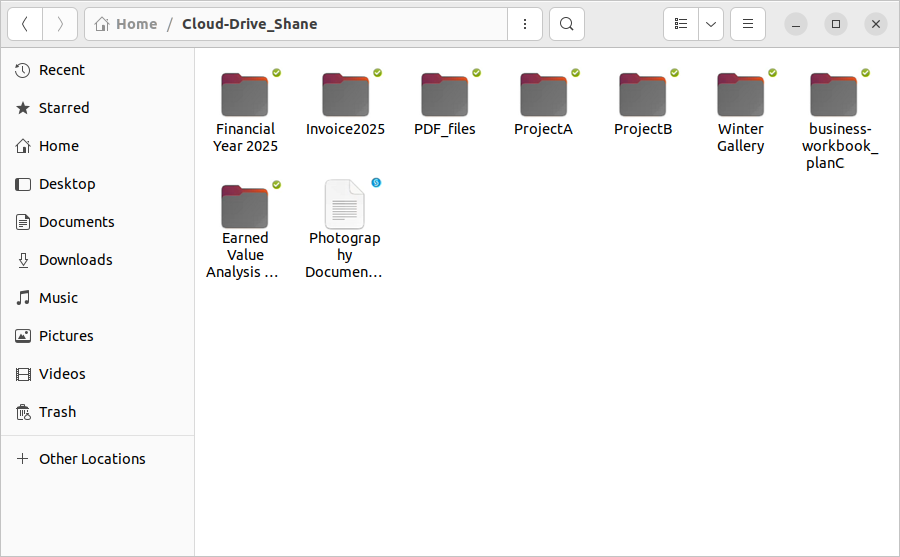Select the Photography Document file icon

click(x=345, y=205)
